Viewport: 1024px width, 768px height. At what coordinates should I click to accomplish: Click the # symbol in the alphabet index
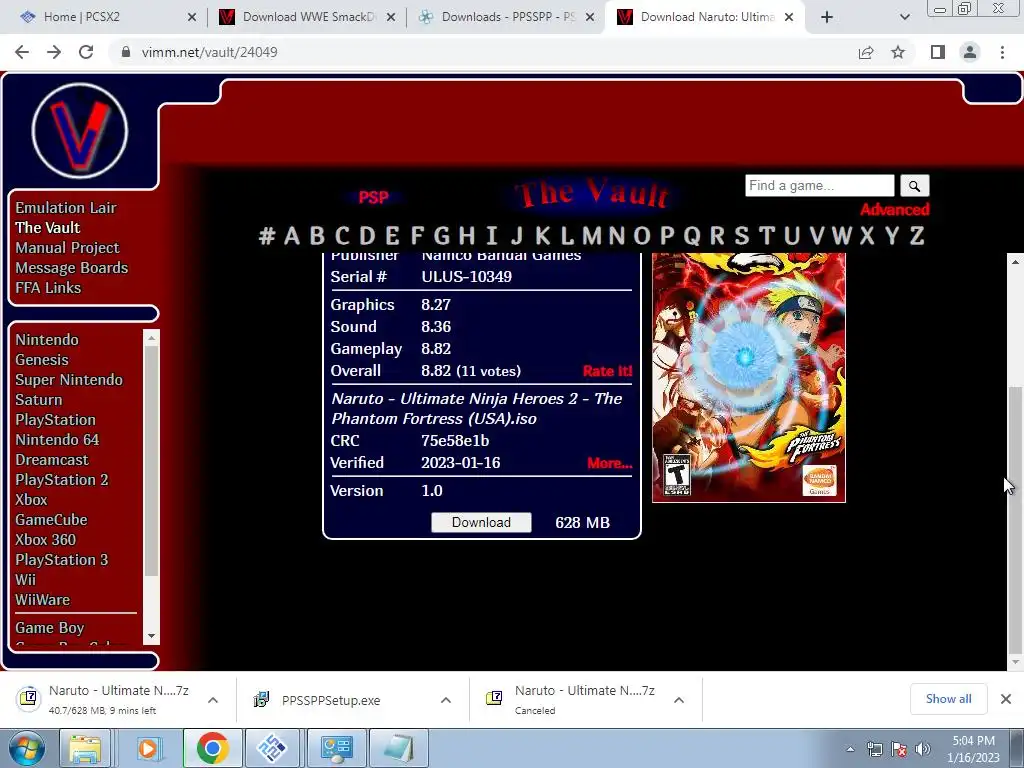tap(266, 235)
